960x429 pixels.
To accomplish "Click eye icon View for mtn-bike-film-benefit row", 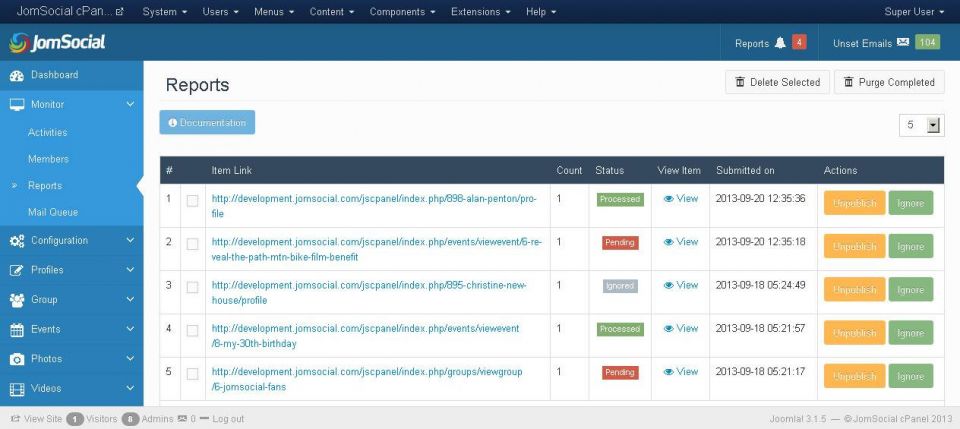I will point(669,242).
